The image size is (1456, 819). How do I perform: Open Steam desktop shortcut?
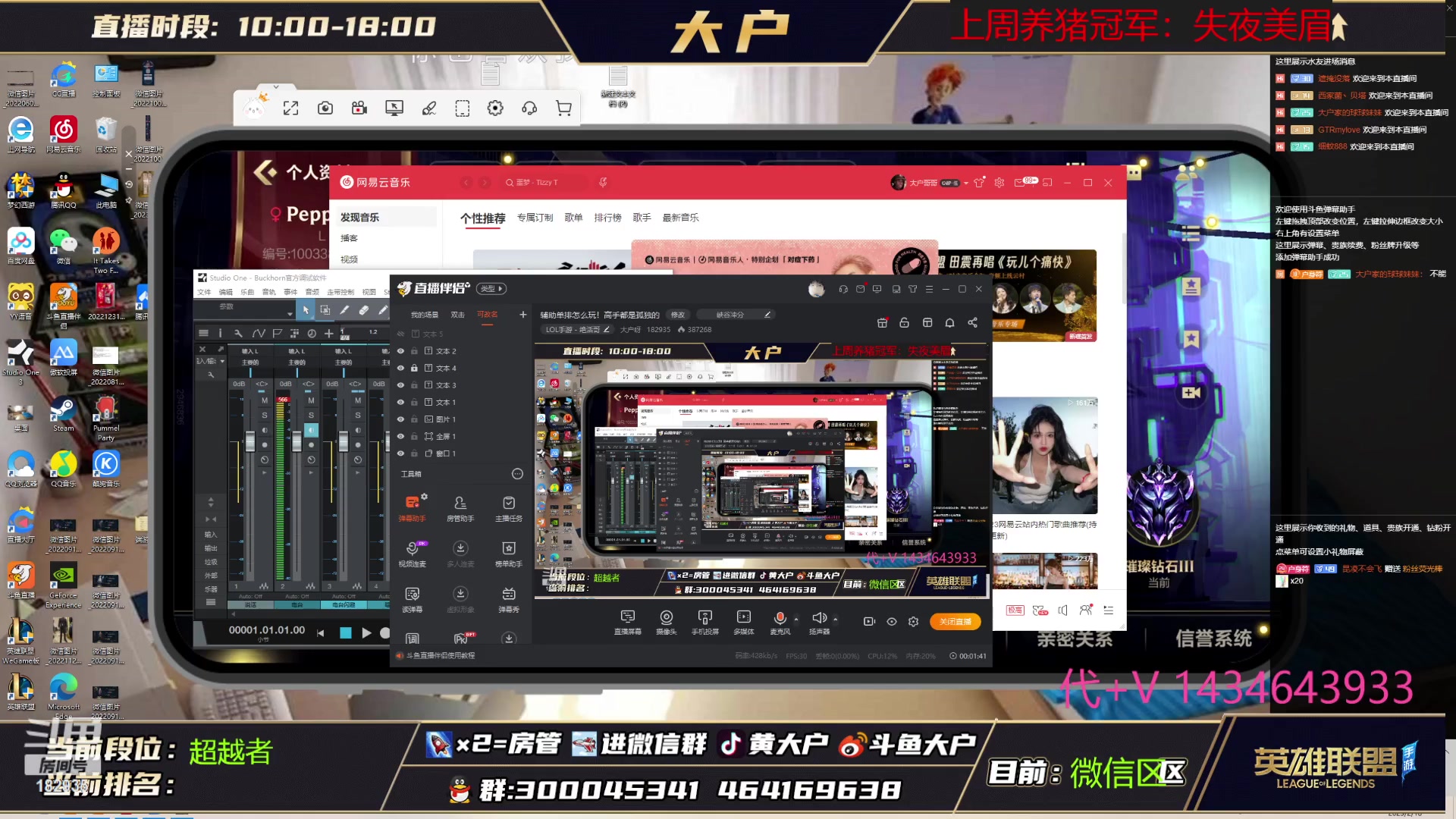[64, 414]
